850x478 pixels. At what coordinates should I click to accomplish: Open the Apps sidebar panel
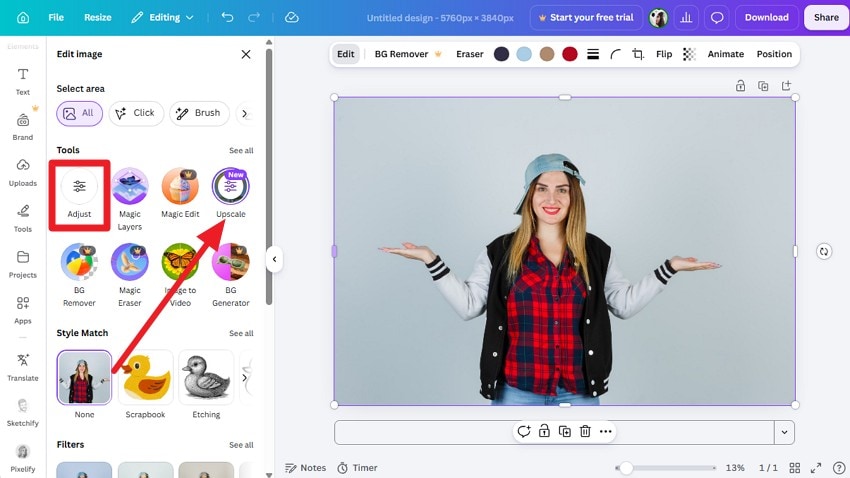click(x=23, y=310)
